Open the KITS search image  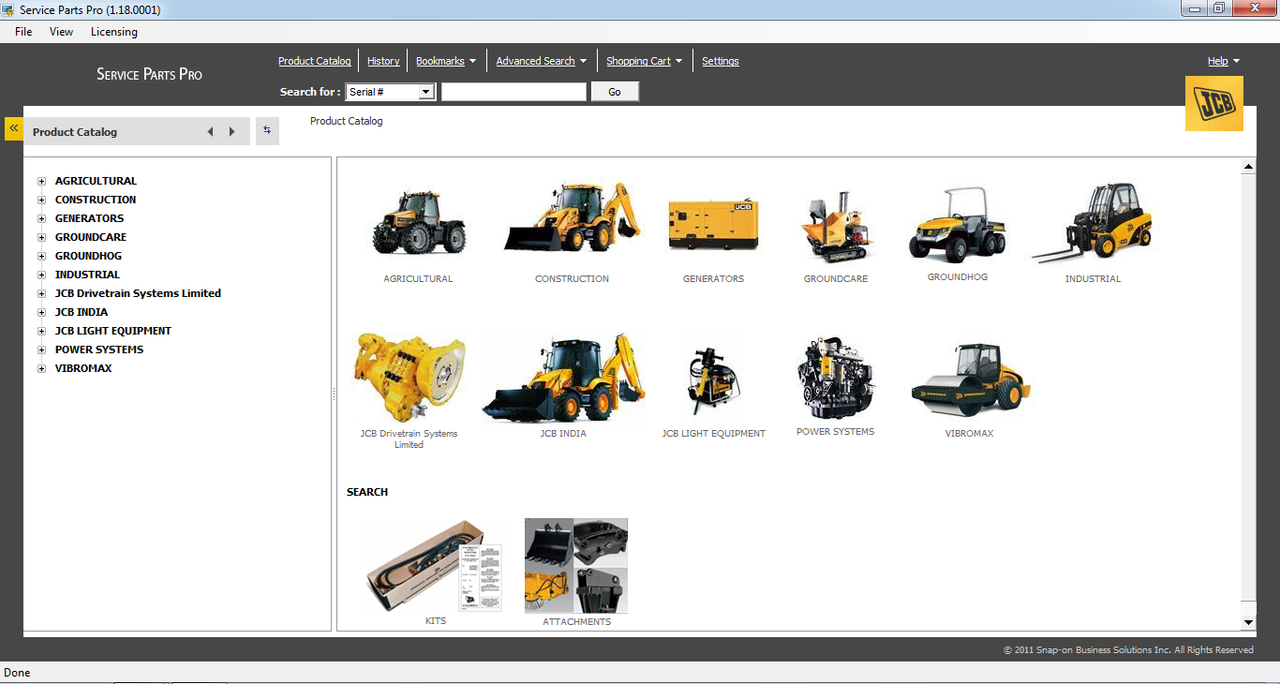point(433,565)
